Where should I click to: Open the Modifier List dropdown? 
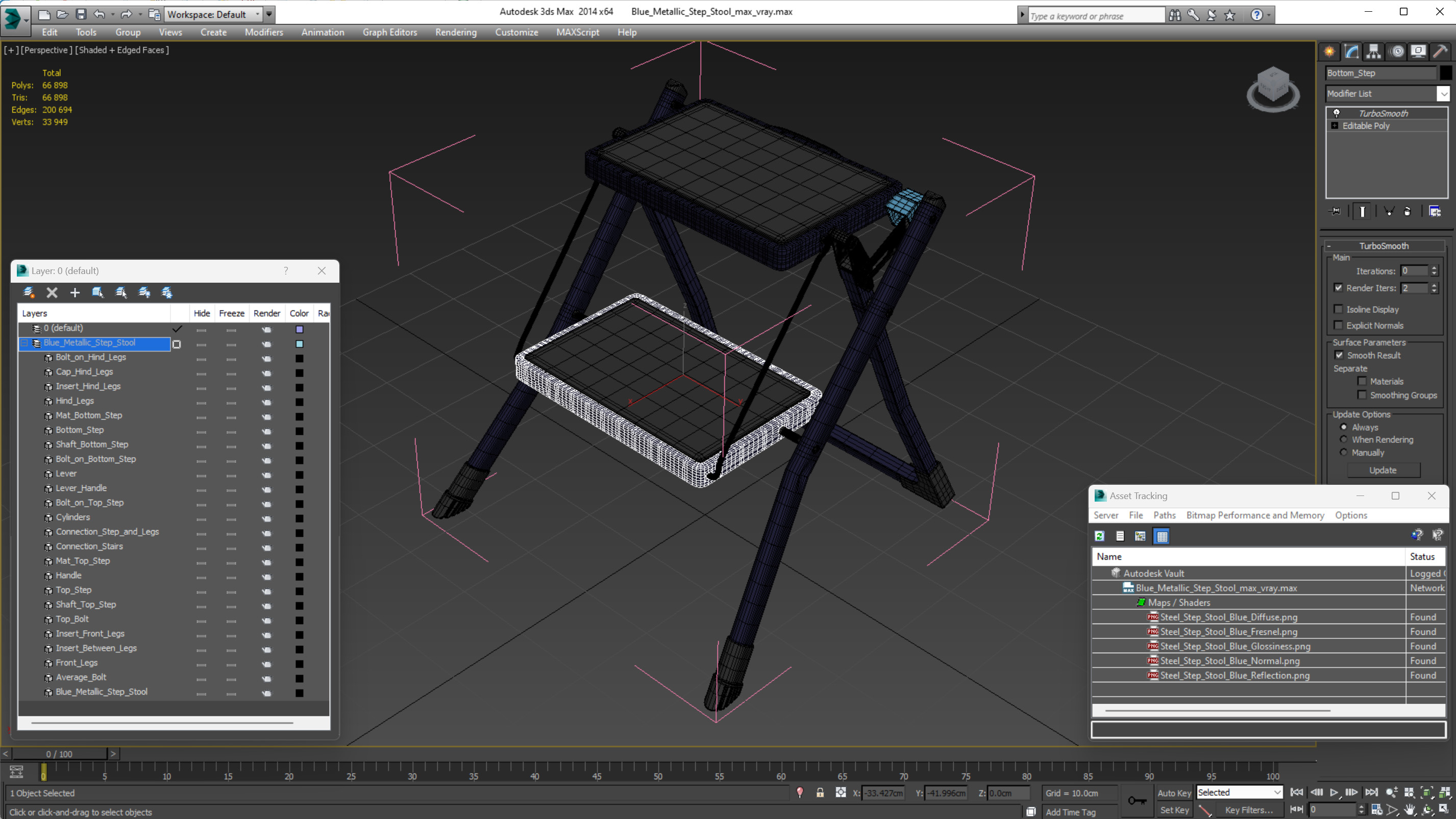point(1443,93)
